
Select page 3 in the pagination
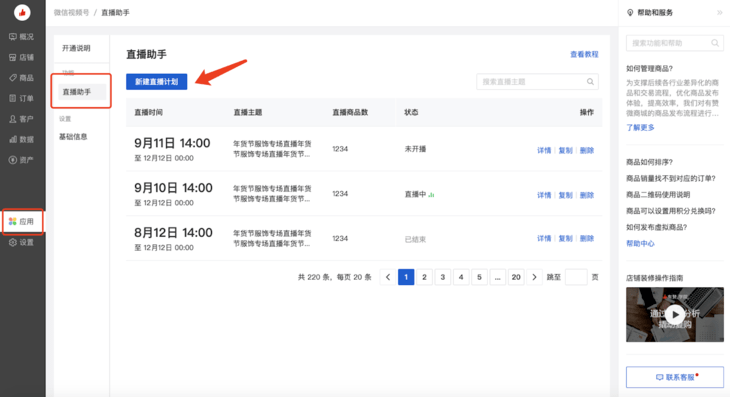click(442, 277)
